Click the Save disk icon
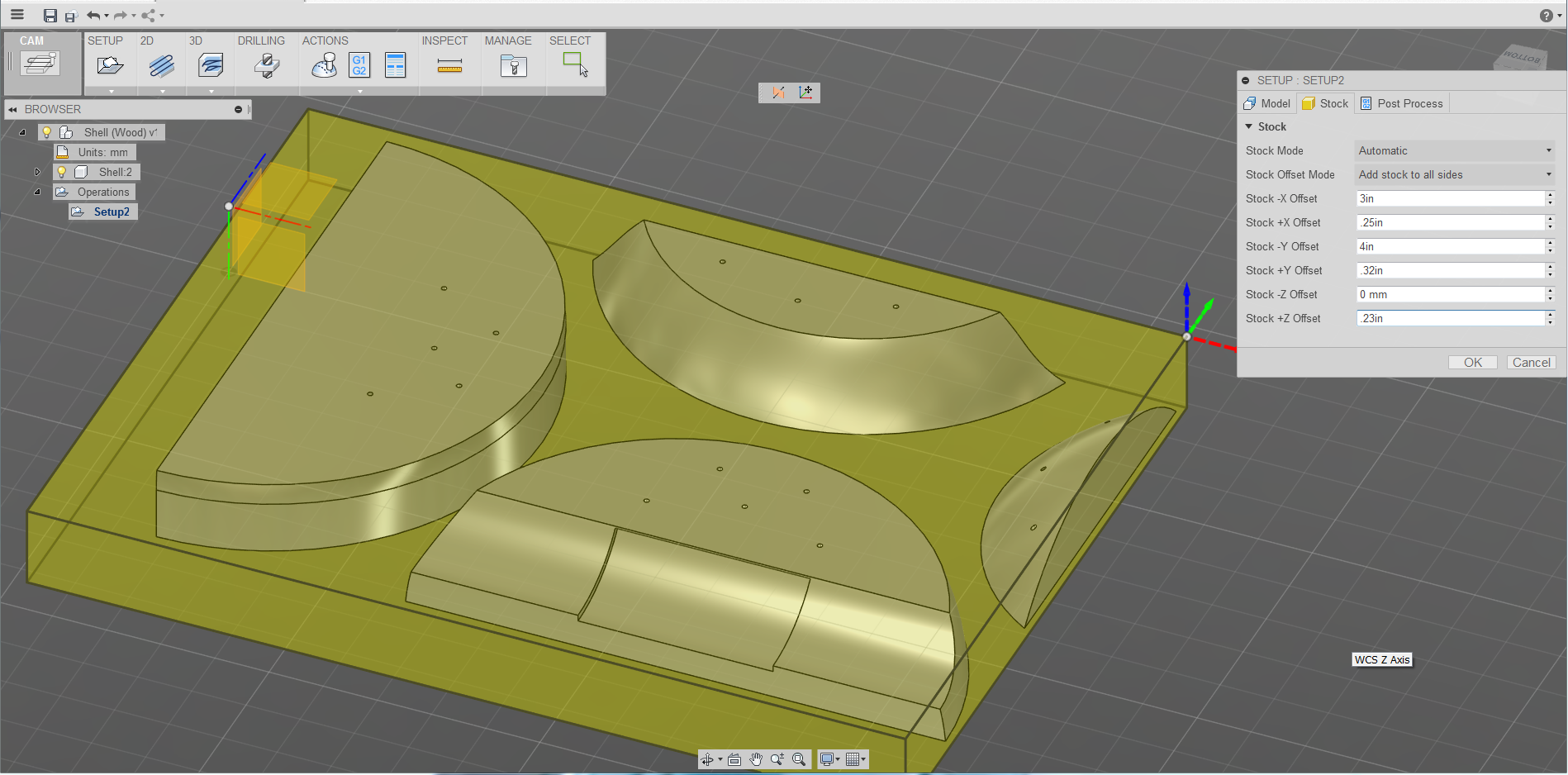This screenshot has height=775, width=1568. [x=50, y=16]
